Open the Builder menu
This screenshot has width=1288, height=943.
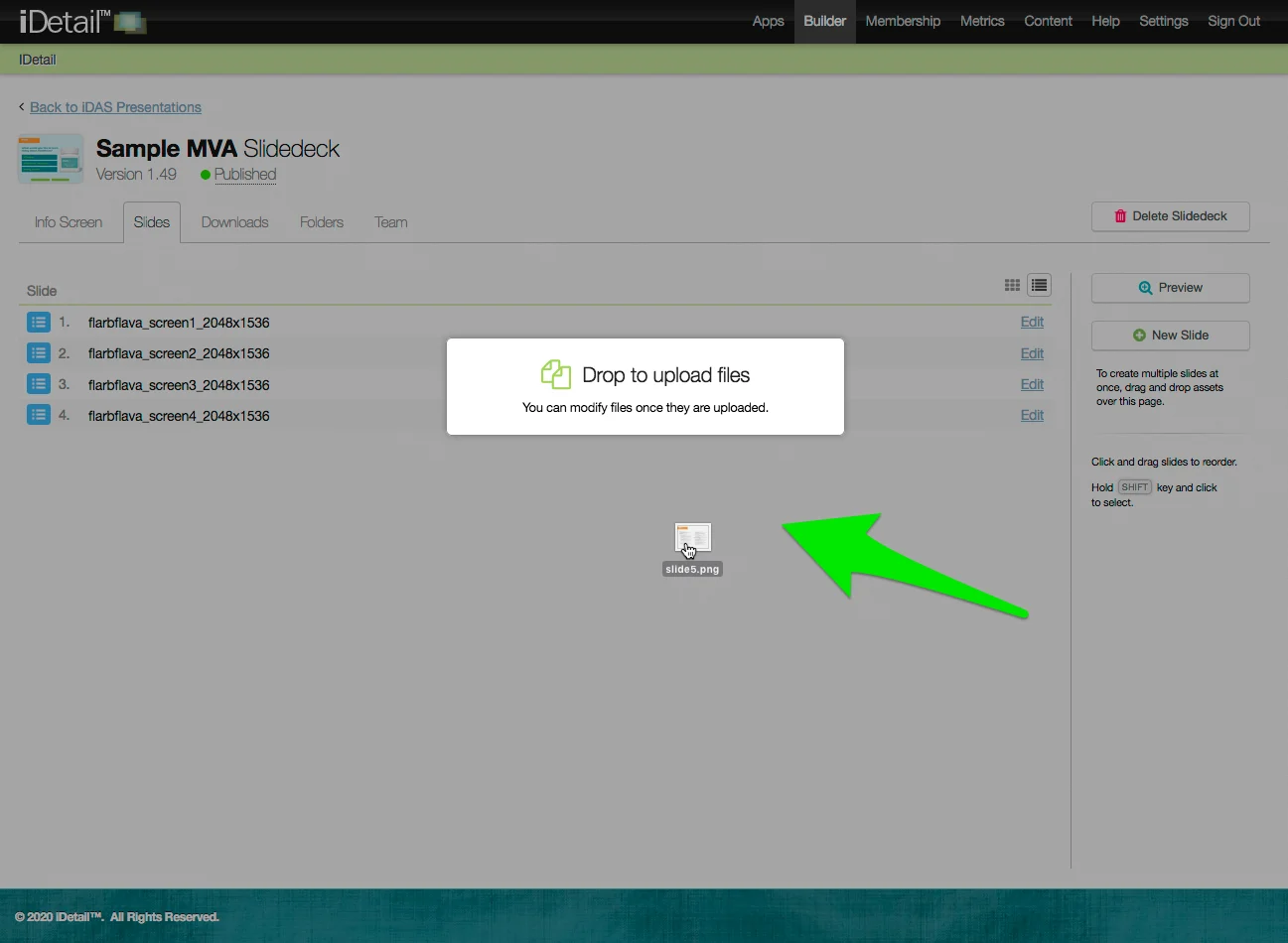[824, 21]
